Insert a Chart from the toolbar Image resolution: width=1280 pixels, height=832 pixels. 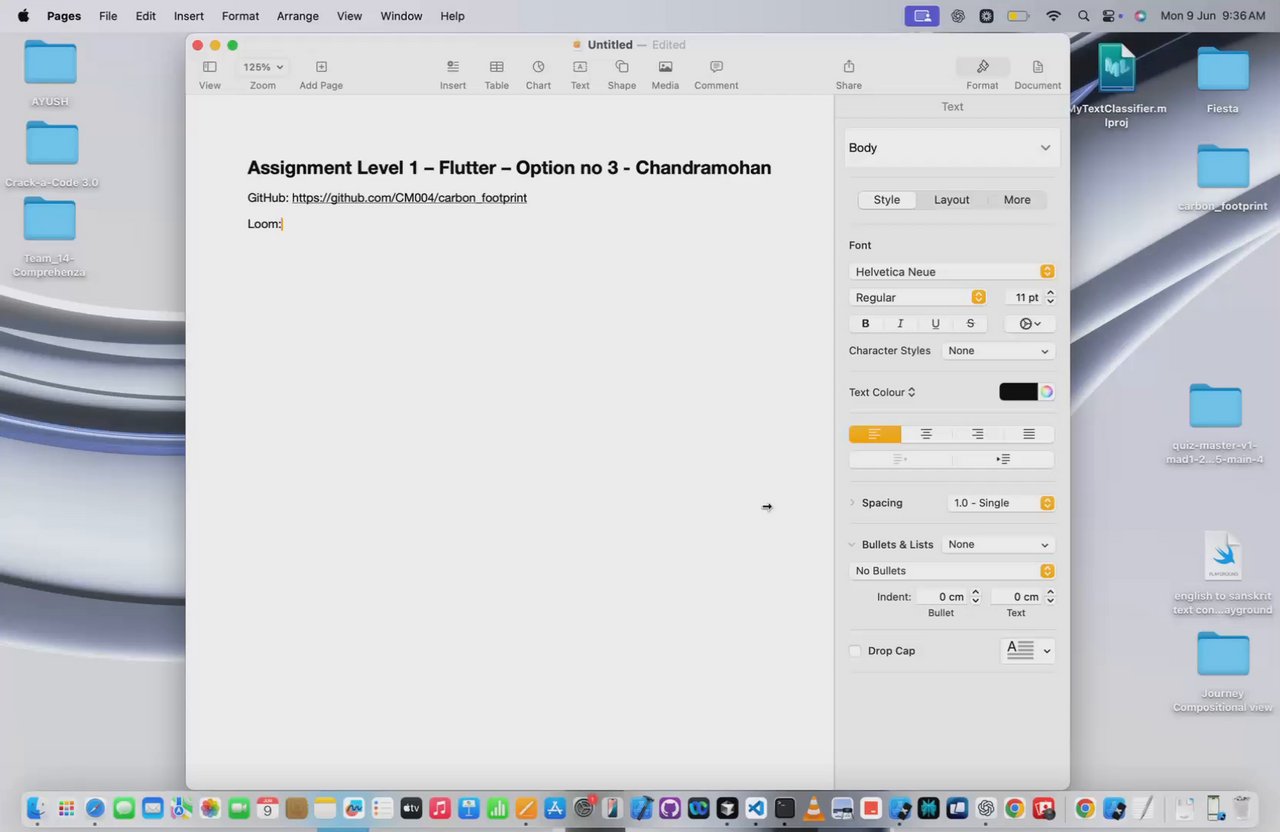coord(538,67)
